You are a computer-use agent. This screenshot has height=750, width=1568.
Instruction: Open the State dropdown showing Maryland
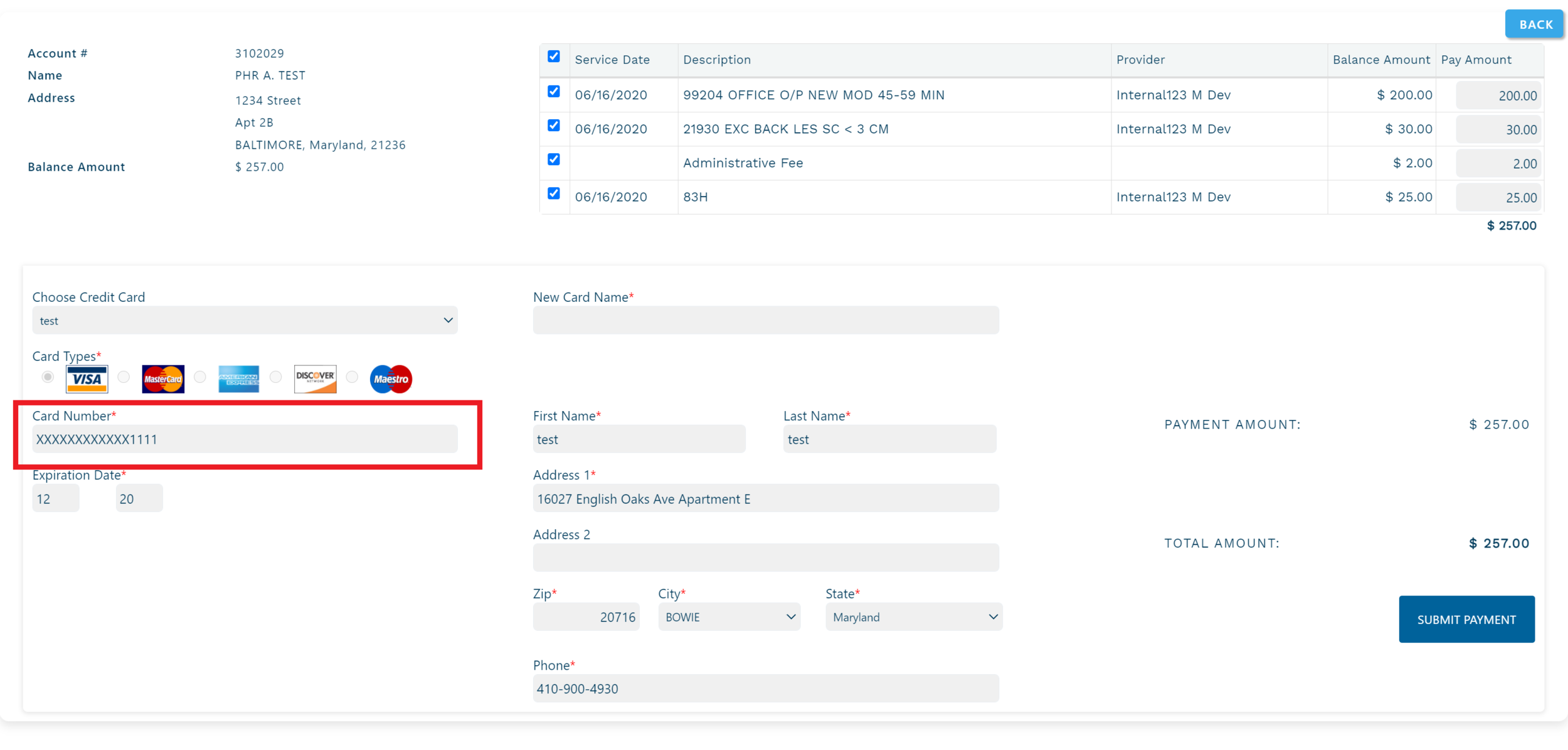[x=913, y=617]
